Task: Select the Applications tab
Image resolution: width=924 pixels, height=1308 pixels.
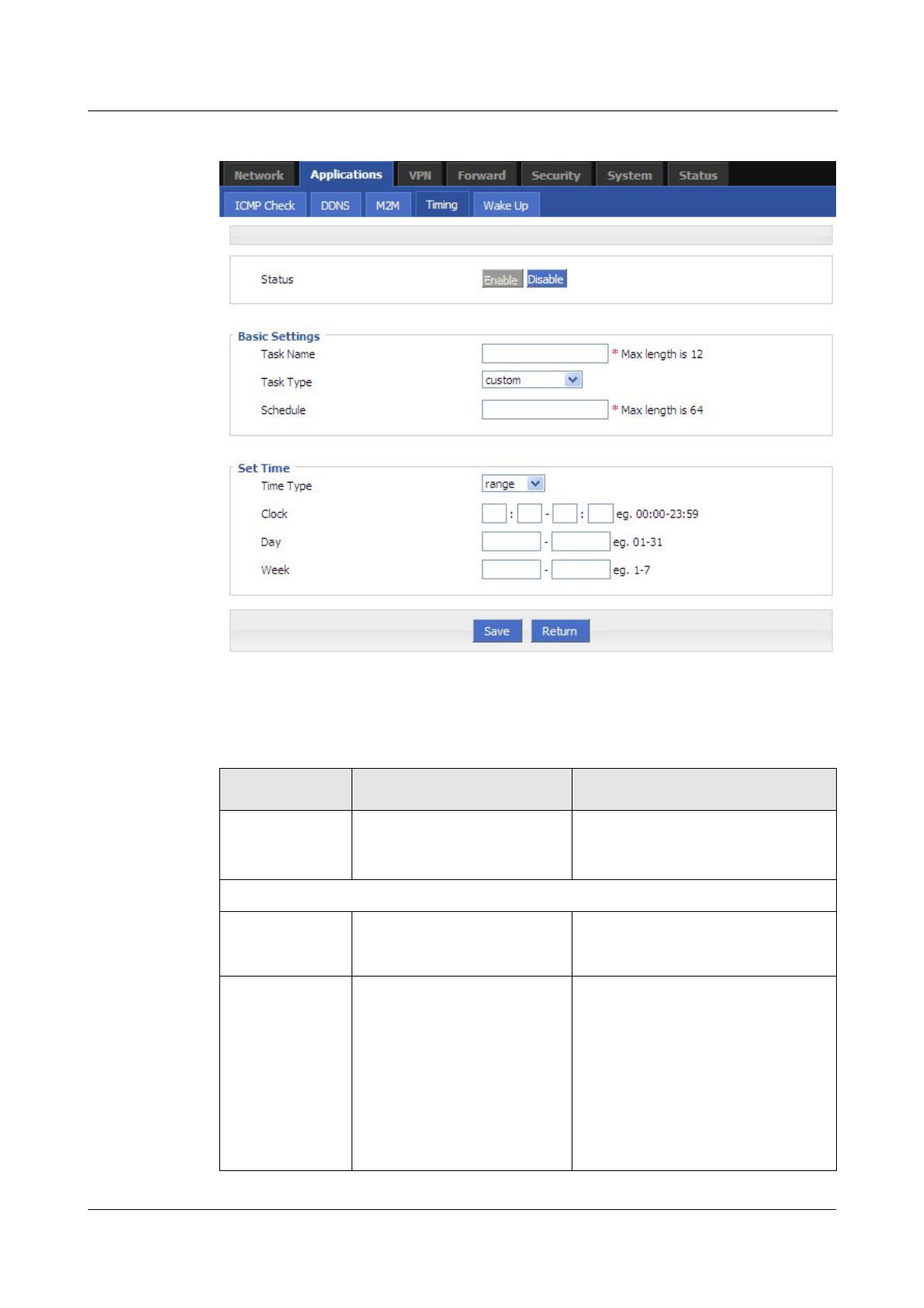Action: pos(347,174)
